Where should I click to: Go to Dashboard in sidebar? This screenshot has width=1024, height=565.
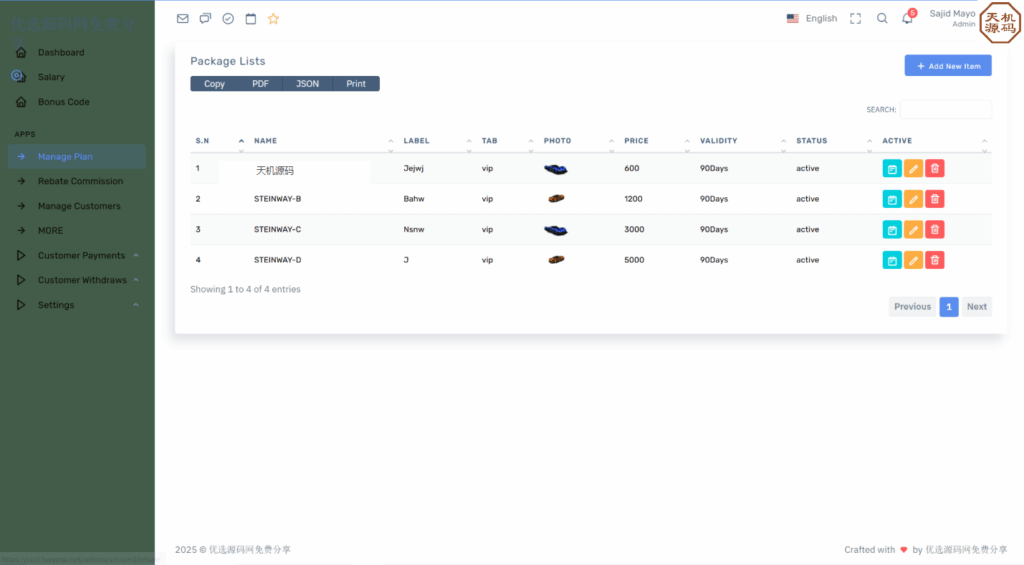point(61,52)
